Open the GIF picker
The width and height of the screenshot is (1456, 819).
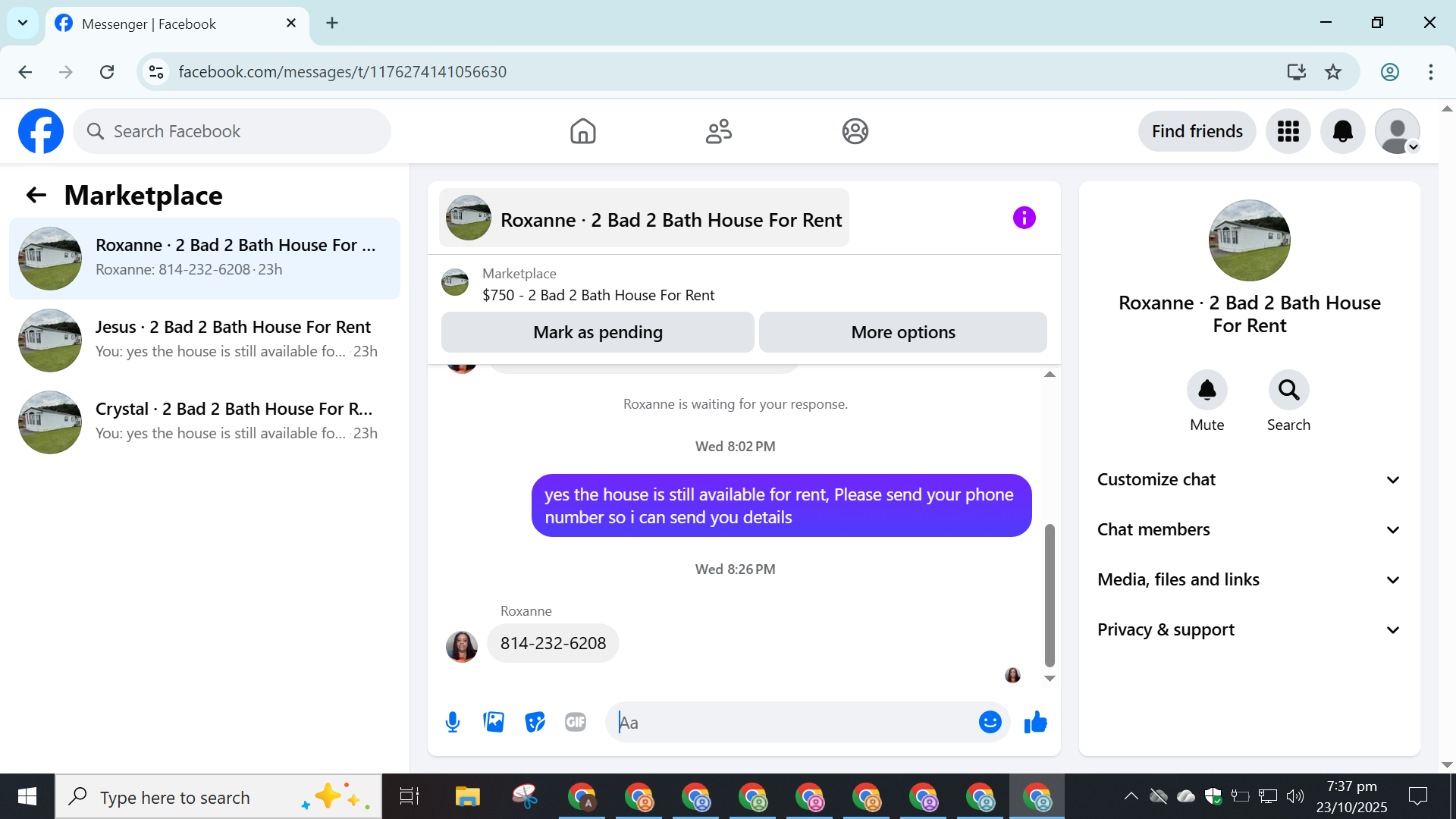click(576, 722)
